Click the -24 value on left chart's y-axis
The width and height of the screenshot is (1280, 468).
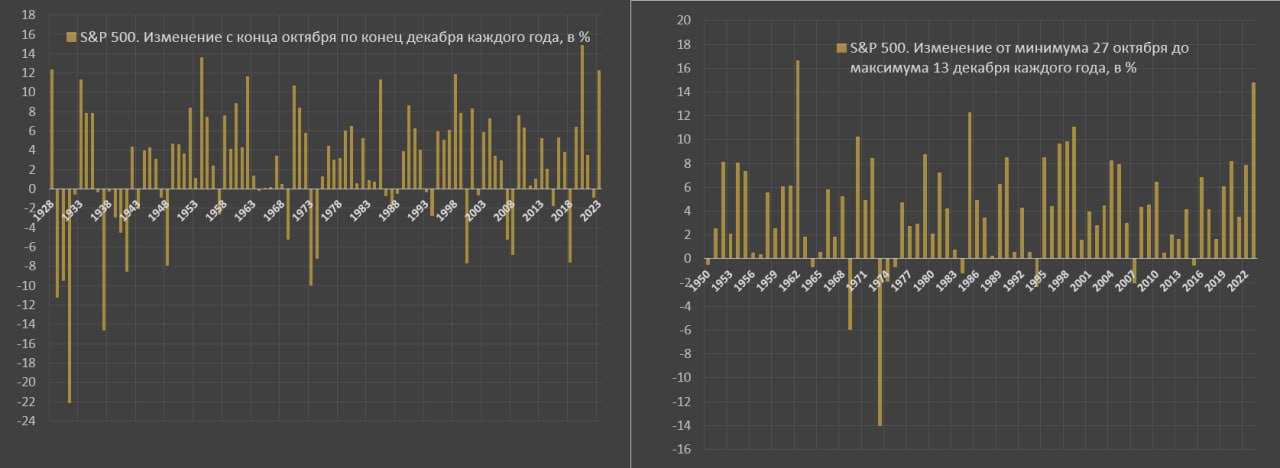tap(29, 421)
